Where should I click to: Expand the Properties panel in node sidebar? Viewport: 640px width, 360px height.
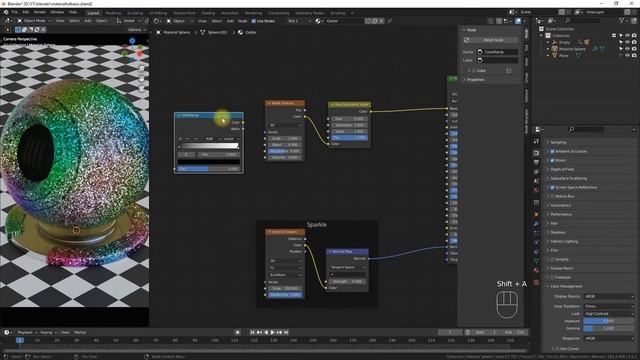click(x=475, y=80)
